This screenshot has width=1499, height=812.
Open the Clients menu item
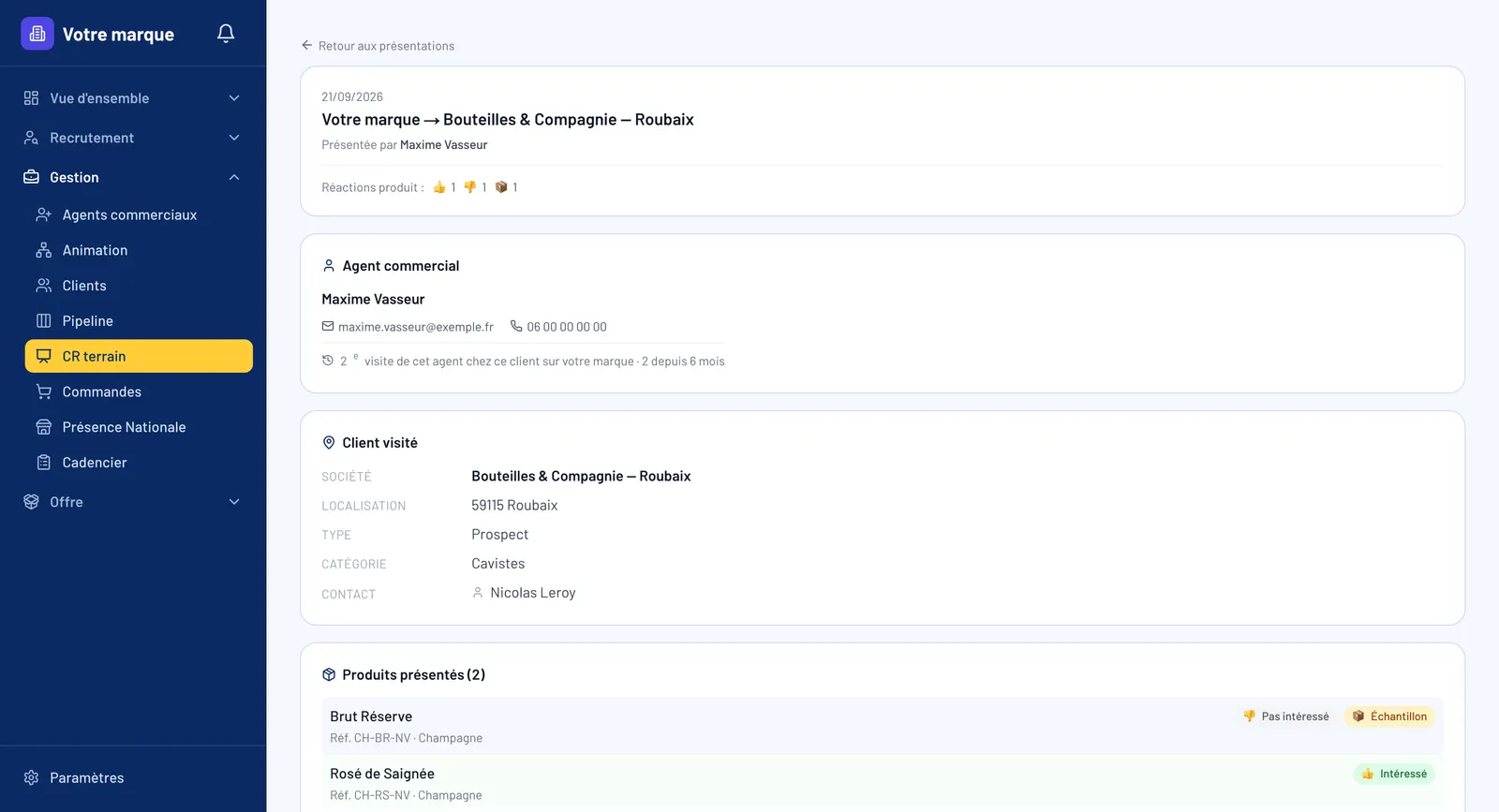[139, 286]
